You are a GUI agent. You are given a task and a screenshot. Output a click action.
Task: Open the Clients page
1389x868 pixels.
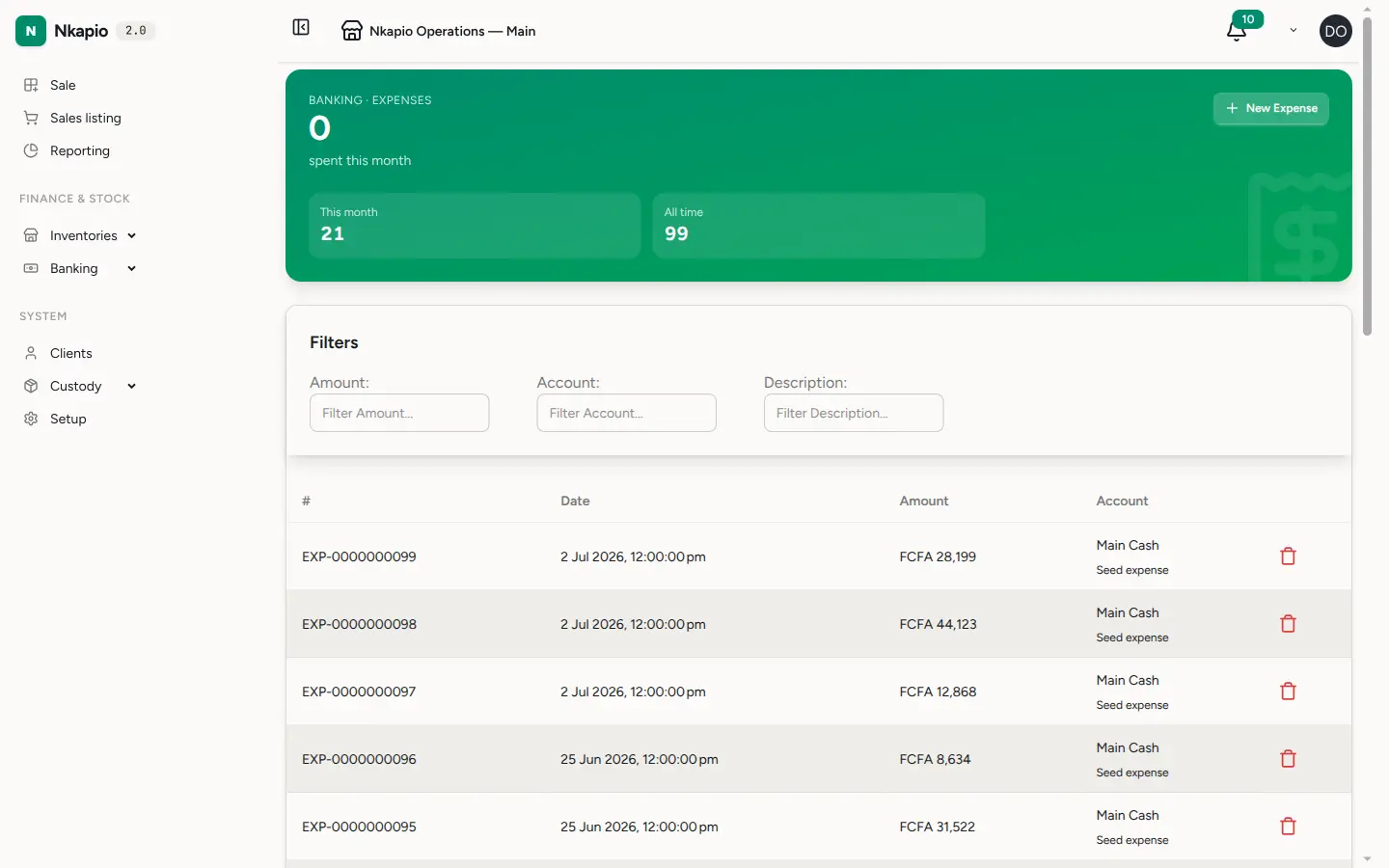[x=71, y=353]
